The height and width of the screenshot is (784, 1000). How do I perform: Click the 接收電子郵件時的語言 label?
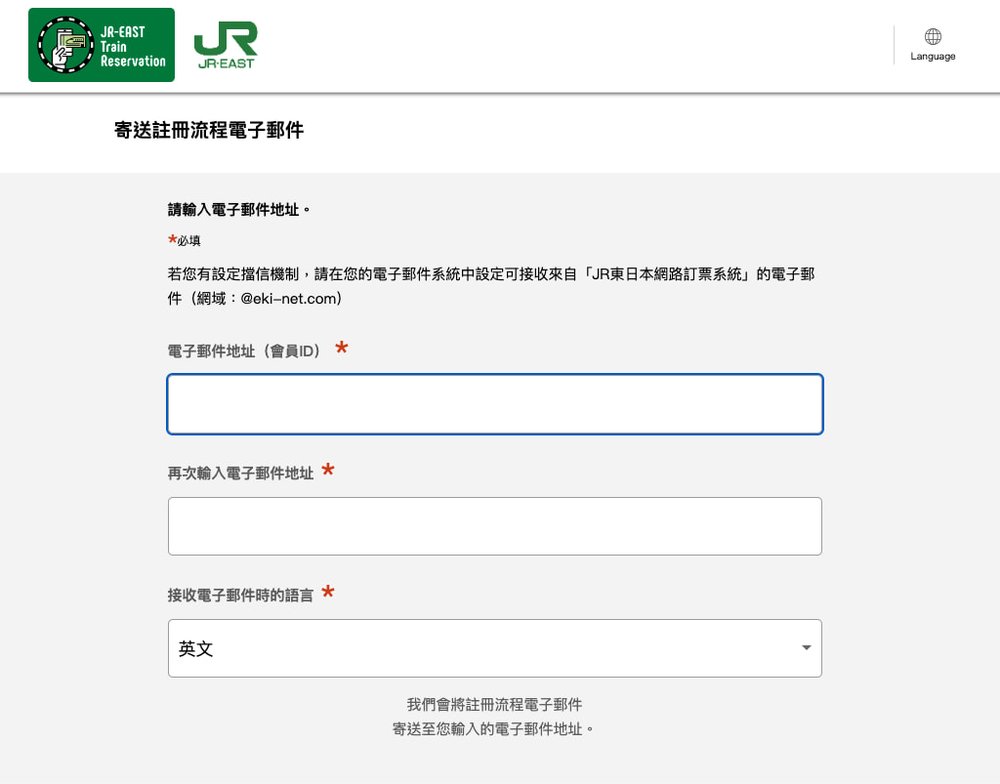click(240, 594)
